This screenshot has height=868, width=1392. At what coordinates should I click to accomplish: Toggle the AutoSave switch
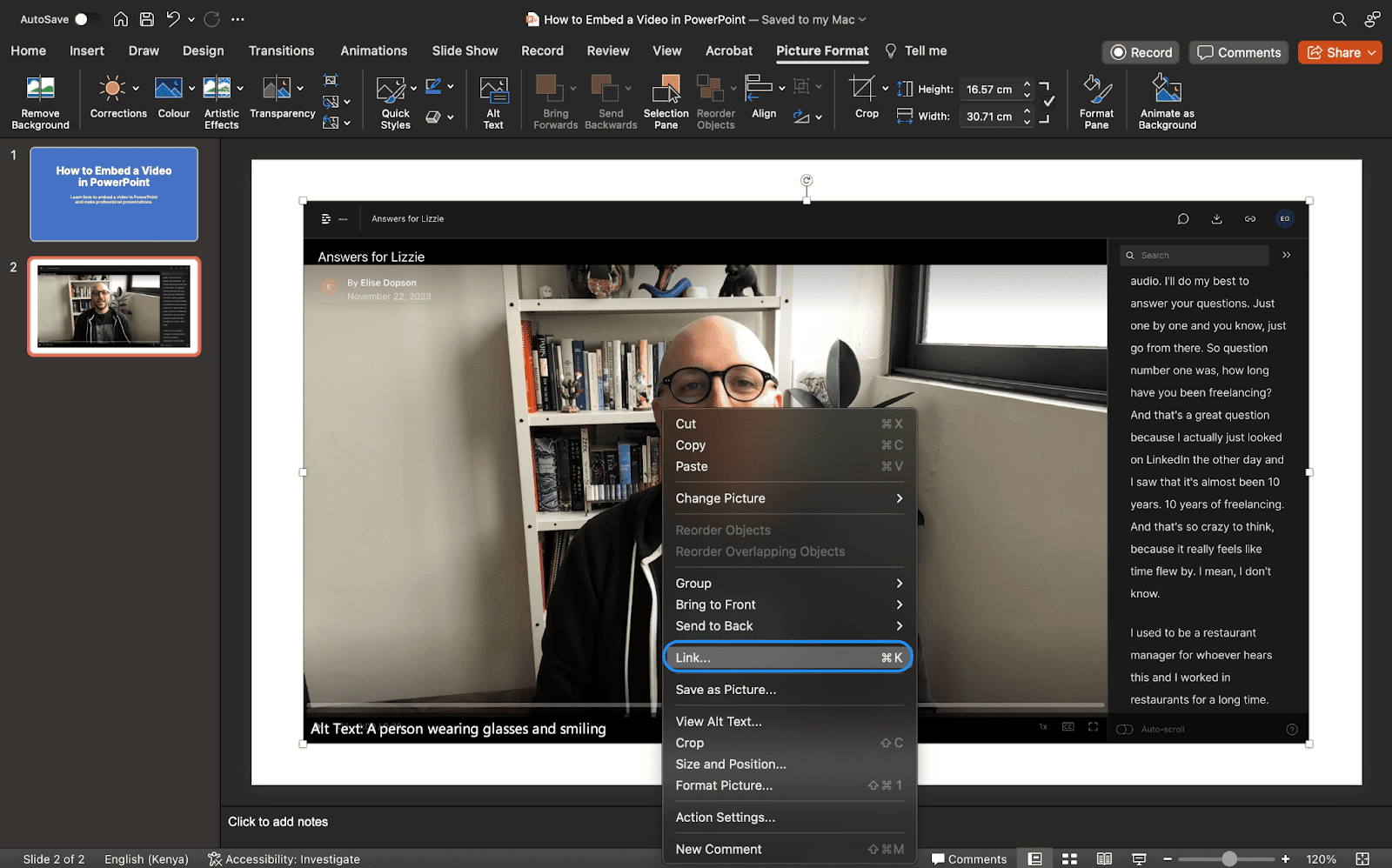click(x=84, y=19)
